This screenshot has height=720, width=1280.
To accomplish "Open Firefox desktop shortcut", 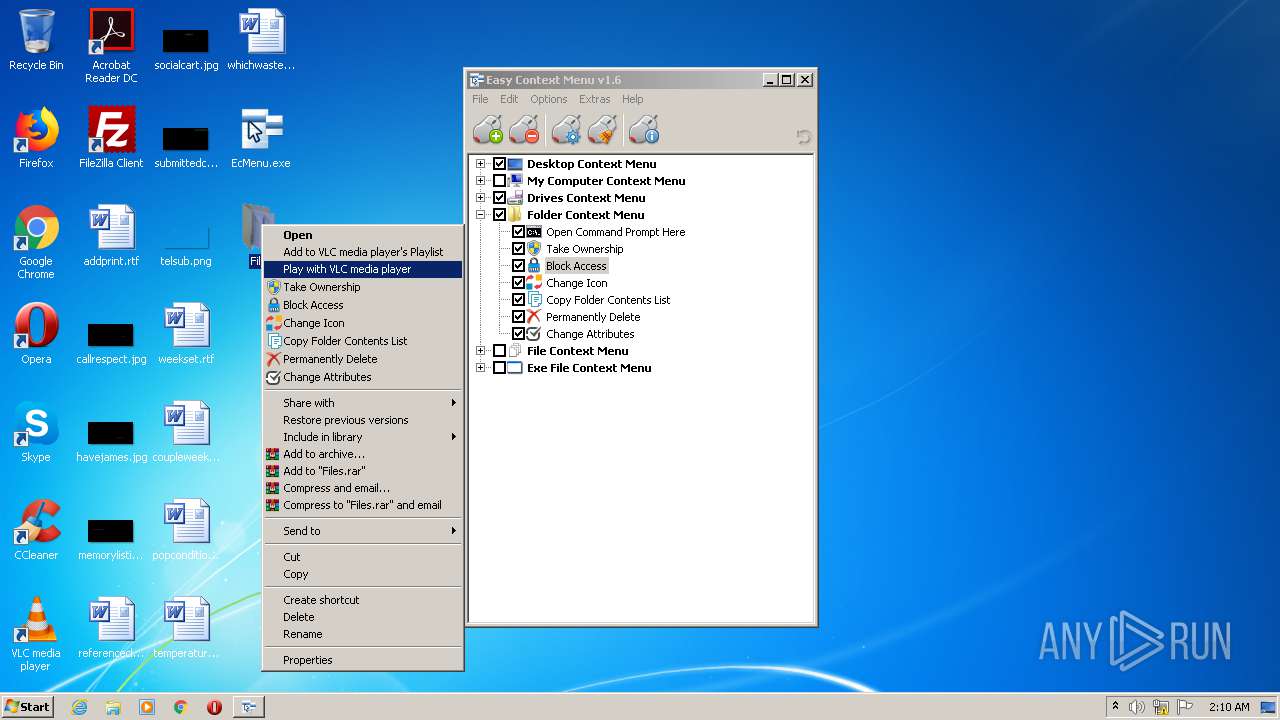I will tap(36, 138).
